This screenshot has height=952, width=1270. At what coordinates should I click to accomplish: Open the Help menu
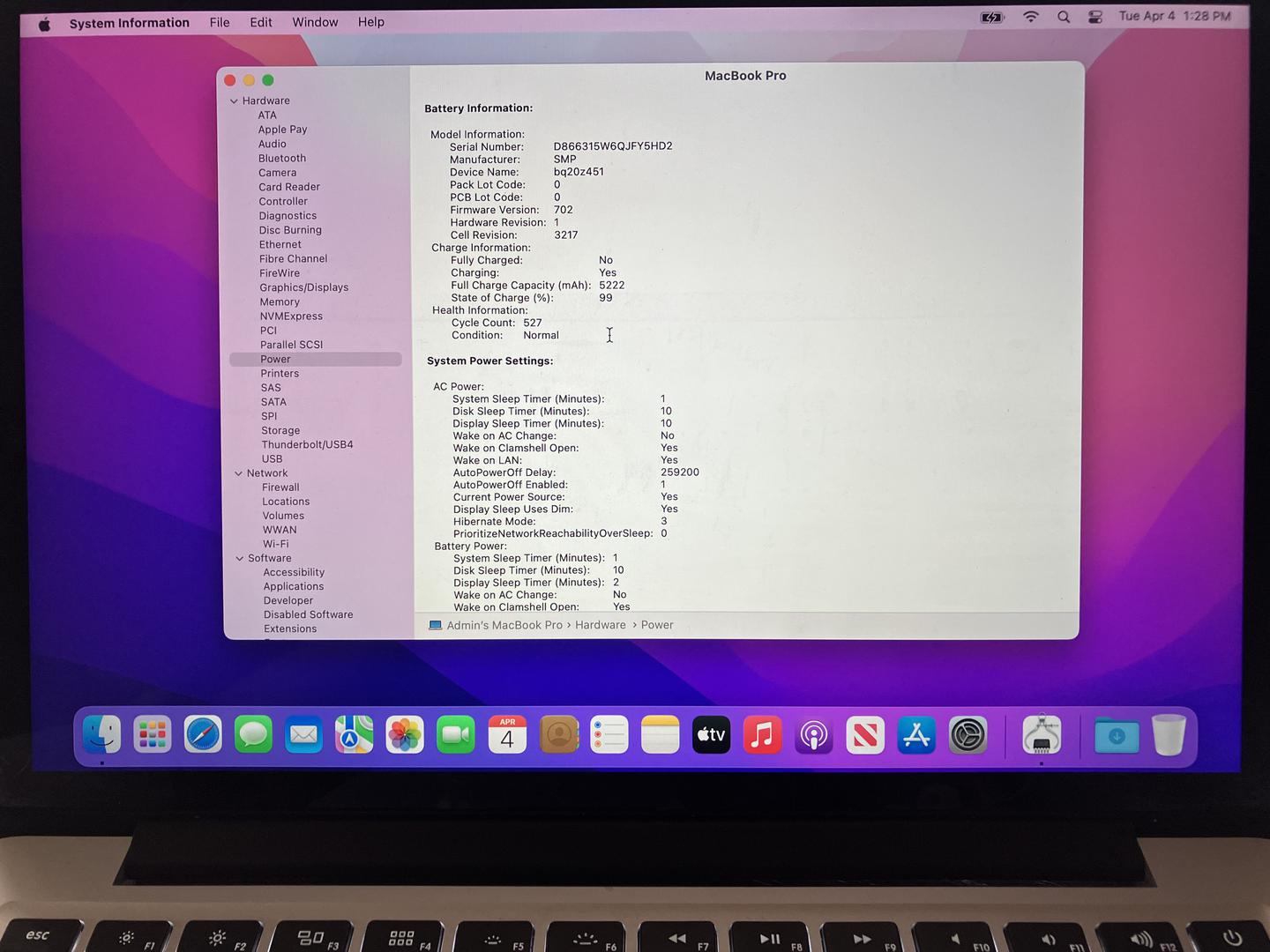click(371, 22)
